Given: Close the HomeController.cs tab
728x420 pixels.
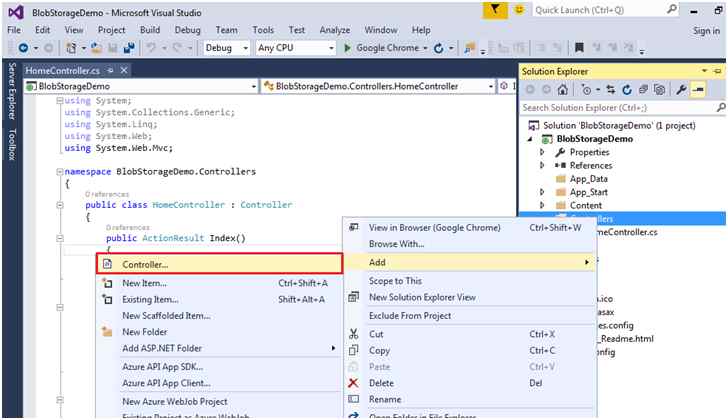Looking at the screenshot, I should (124, 71).
